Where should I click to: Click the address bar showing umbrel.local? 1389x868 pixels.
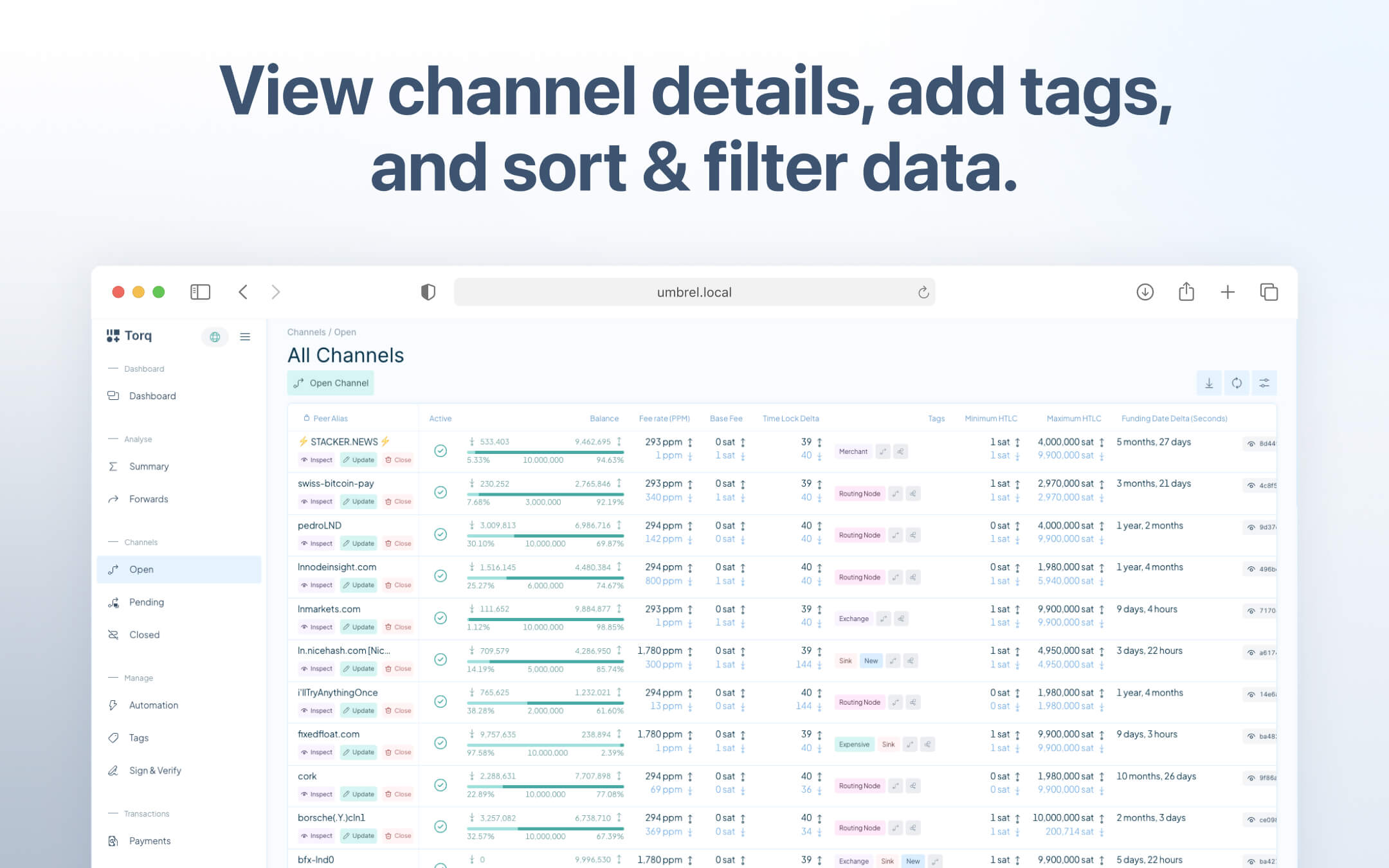click(x=694, y=292)
